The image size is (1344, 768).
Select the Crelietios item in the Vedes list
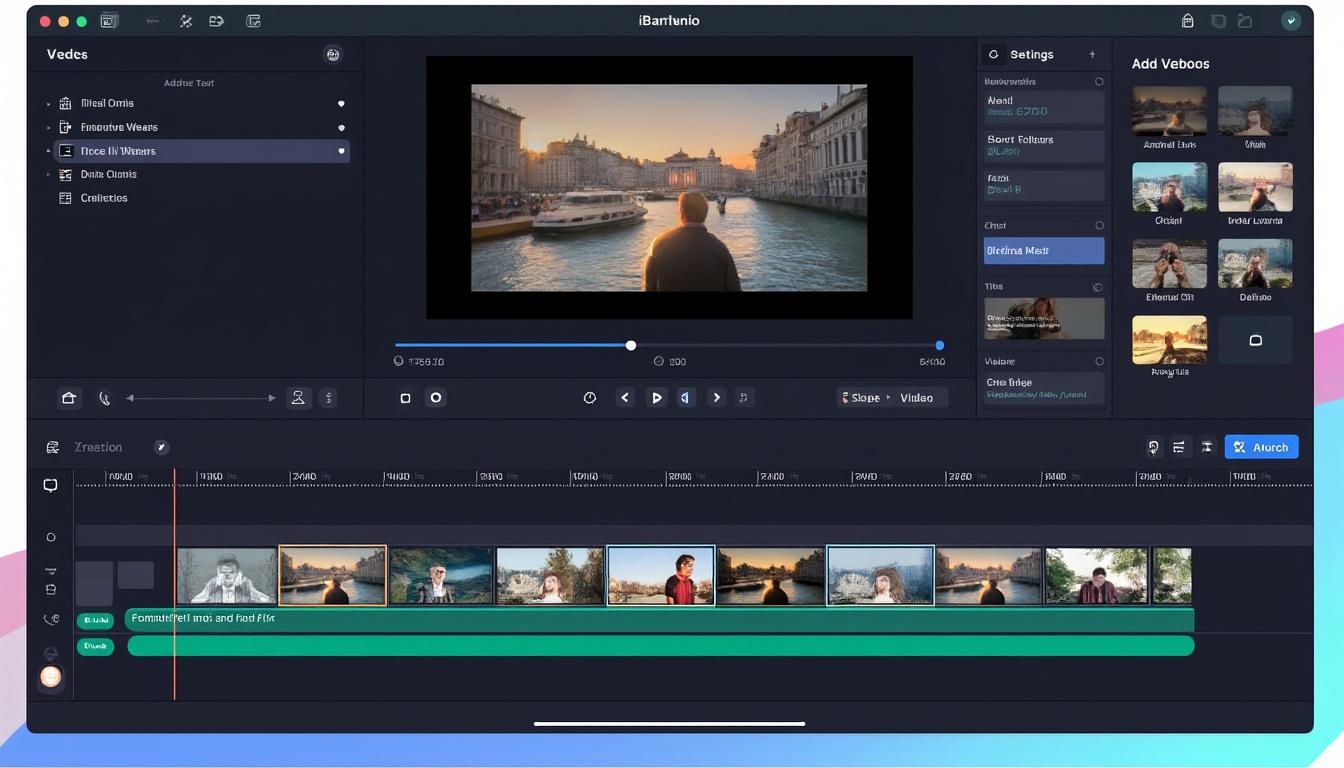click(x=104, y=198)
